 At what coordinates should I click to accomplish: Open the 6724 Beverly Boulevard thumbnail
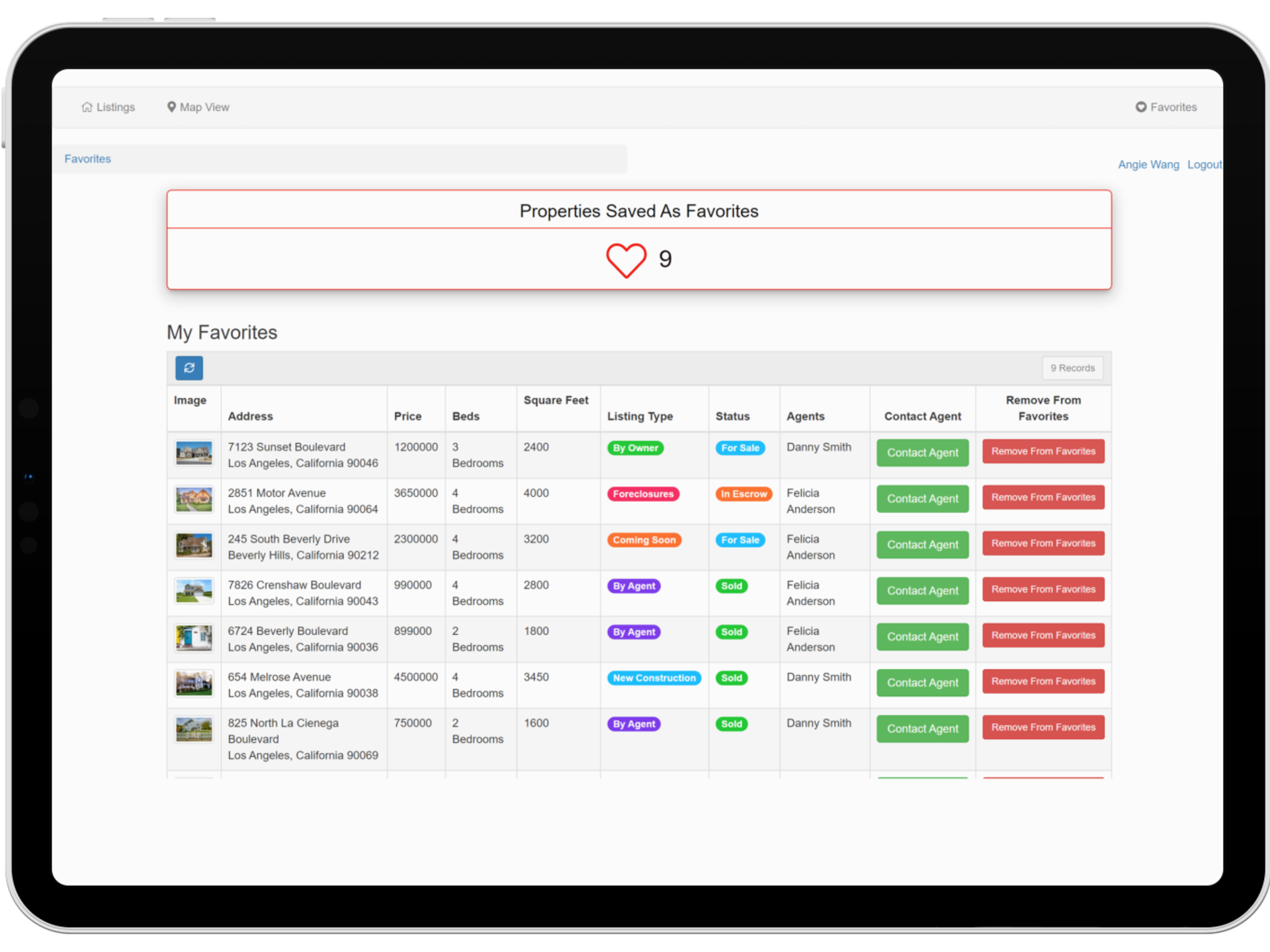point(194,637)
